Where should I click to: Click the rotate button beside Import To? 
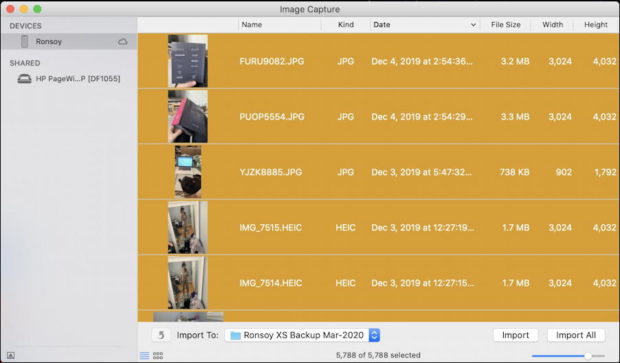click(x=161, y=335)
